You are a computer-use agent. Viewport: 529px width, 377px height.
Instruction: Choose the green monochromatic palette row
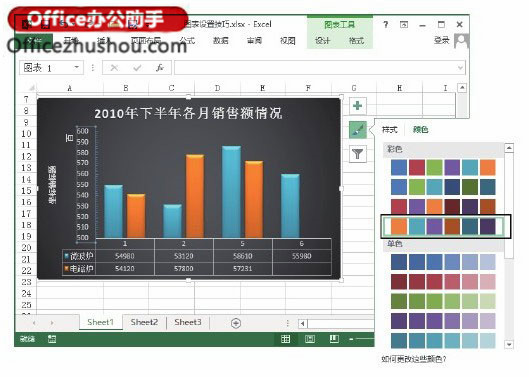click(x=443, y=301)
